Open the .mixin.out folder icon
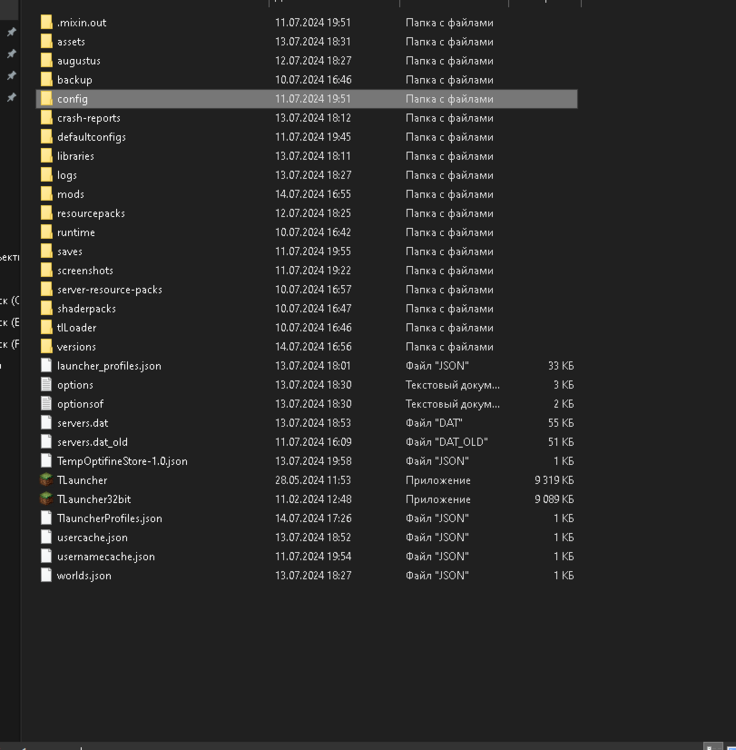 [46, 22]
